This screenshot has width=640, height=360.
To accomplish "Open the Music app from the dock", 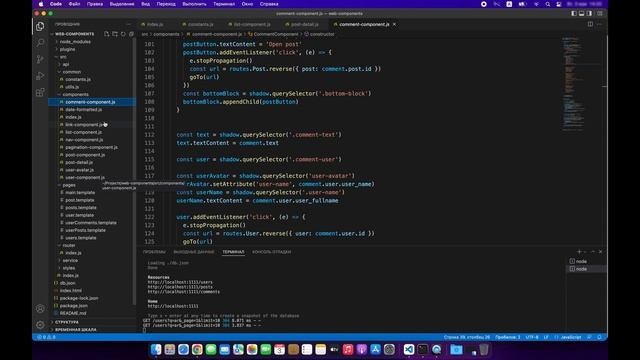I will tap(348, 349).
